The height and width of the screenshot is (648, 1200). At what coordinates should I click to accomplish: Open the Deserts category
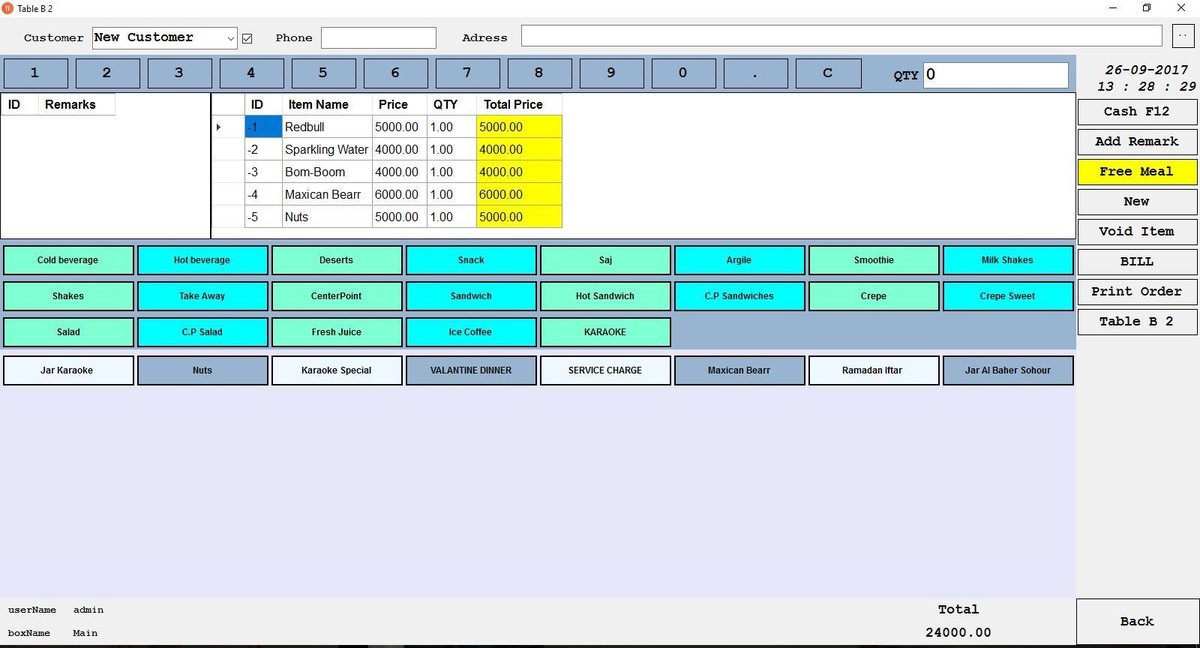(336, 260)
